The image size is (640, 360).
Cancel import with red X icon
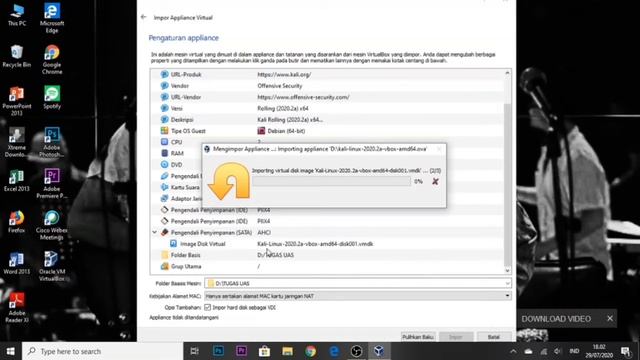coord(435,181)
